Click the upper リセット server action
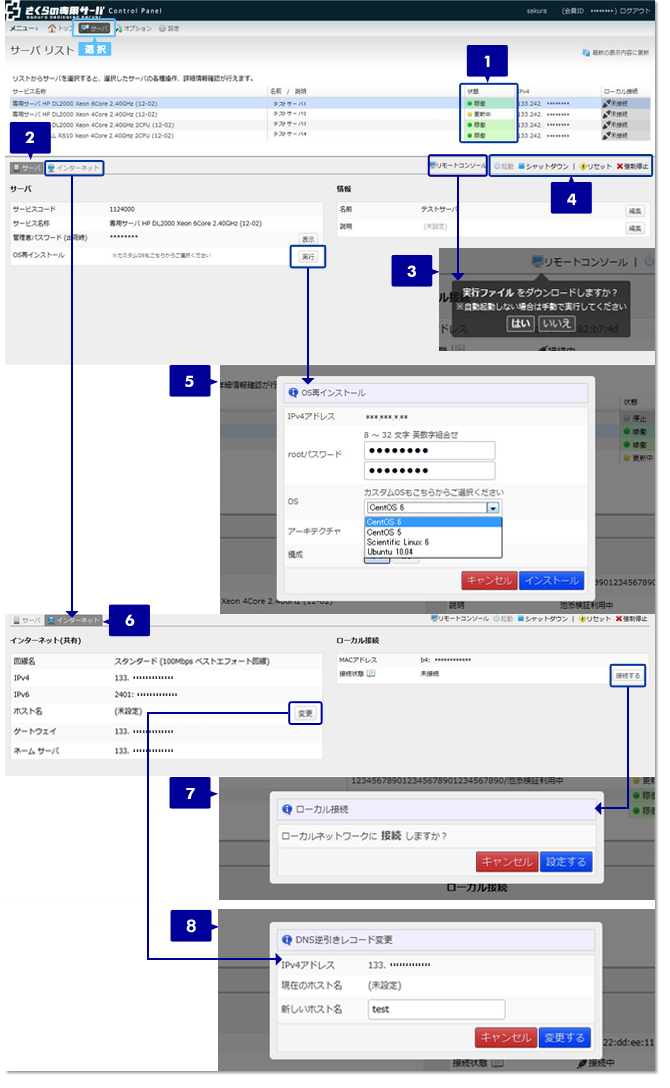Viewport: 670px width, 1088px height. click(594, 168)
